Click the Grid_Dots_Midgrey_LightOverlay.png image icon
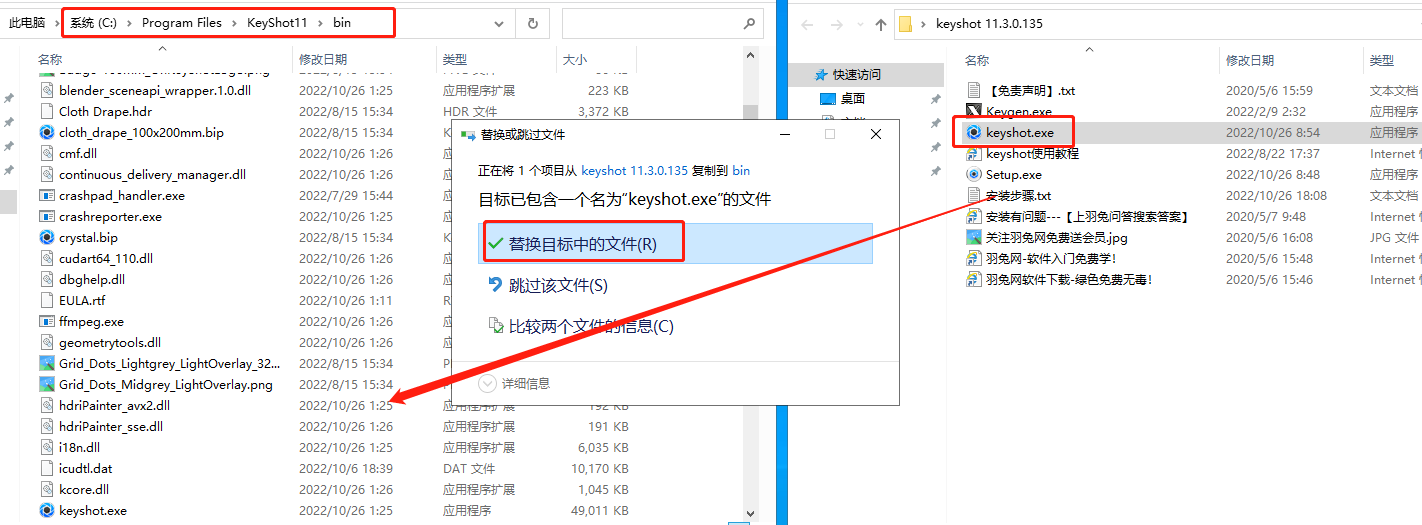Image resolution: width=1422 pixels, height=525 pixels. 46,384
